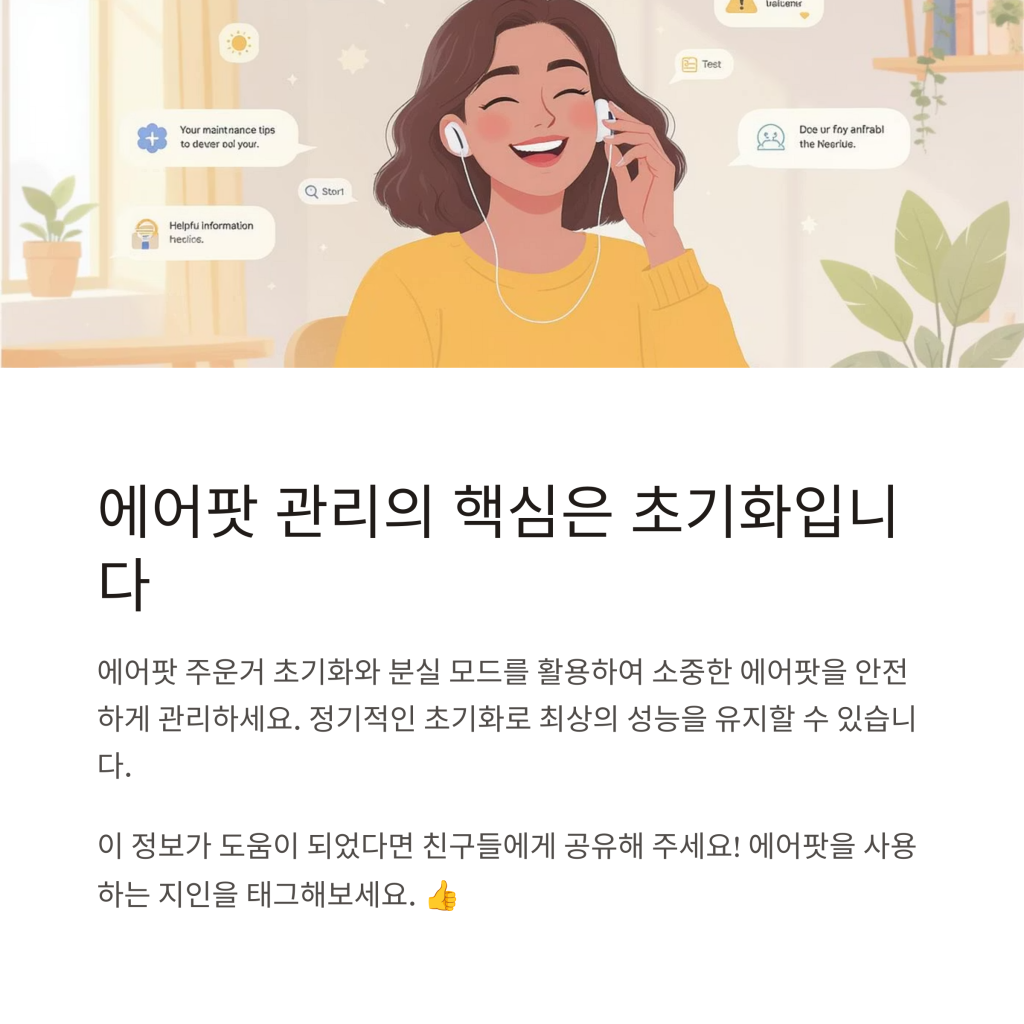Click the star sparkle decoration near sun

pos(353,59)
